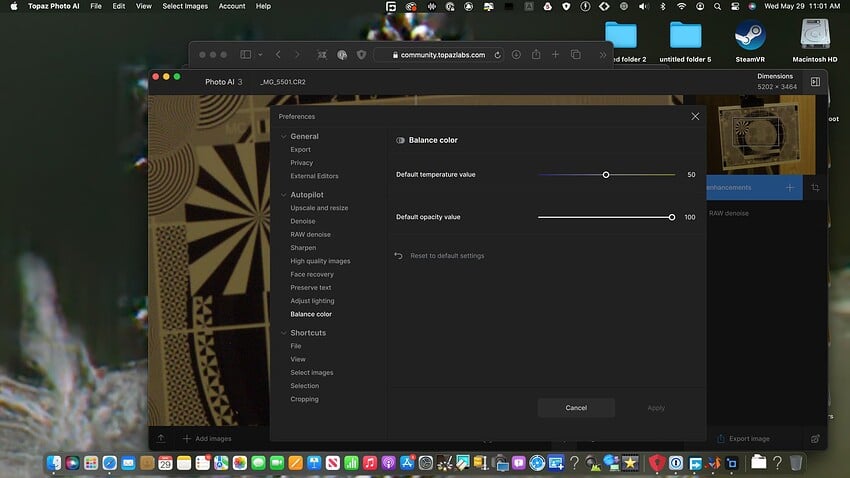The width and height of the screenshot is (850, 478).
Task: Open the File menu
Action: [x=96, y=7]
